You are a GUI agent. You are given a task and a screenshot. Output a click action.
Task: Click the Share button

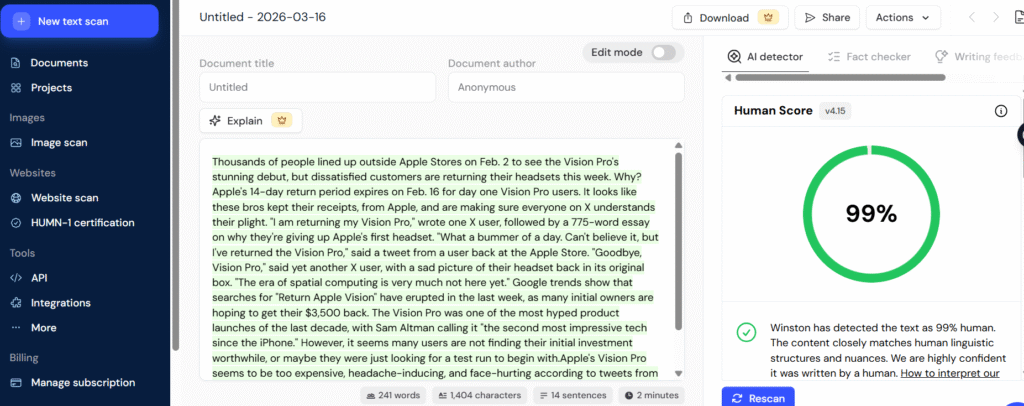[x=826, y=17]
